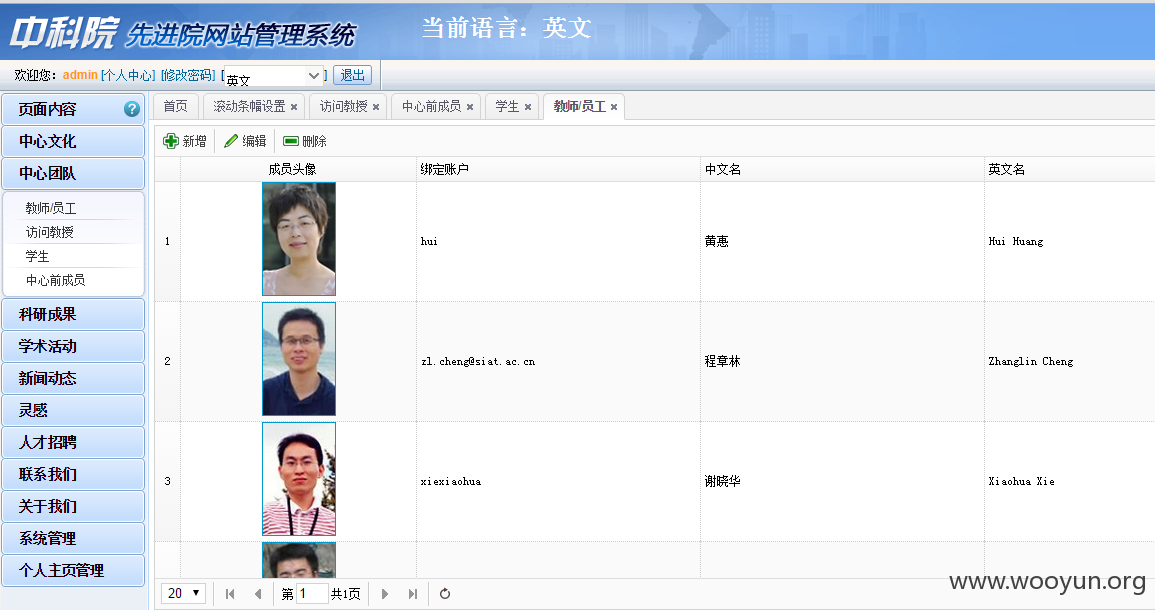Expand the 系统管理 sidebar section

[x=73, y=539]
